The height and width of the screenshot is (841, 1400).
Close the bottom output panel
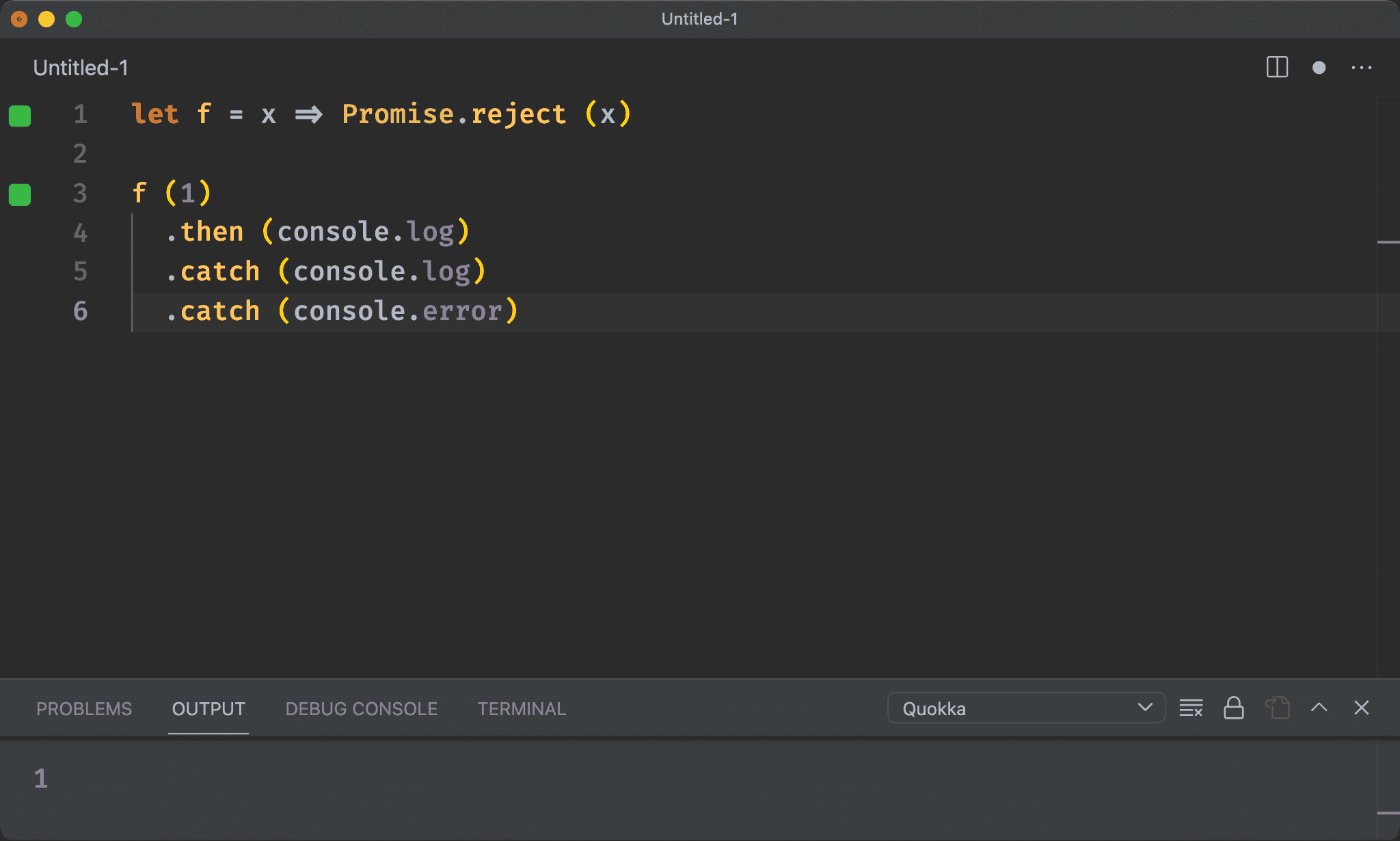tap(1361, 708)
